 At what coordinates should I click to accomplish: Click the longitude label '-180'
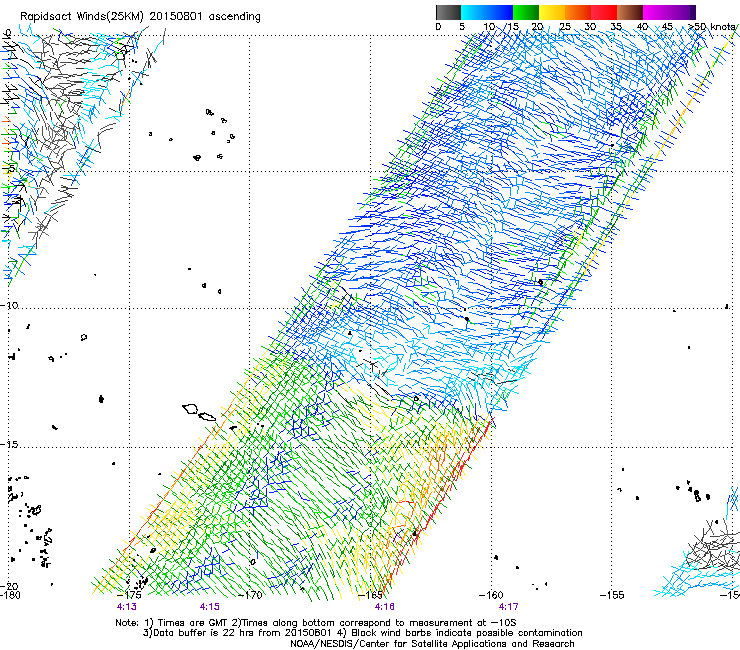pyautogui.click(x=10, y=595)
